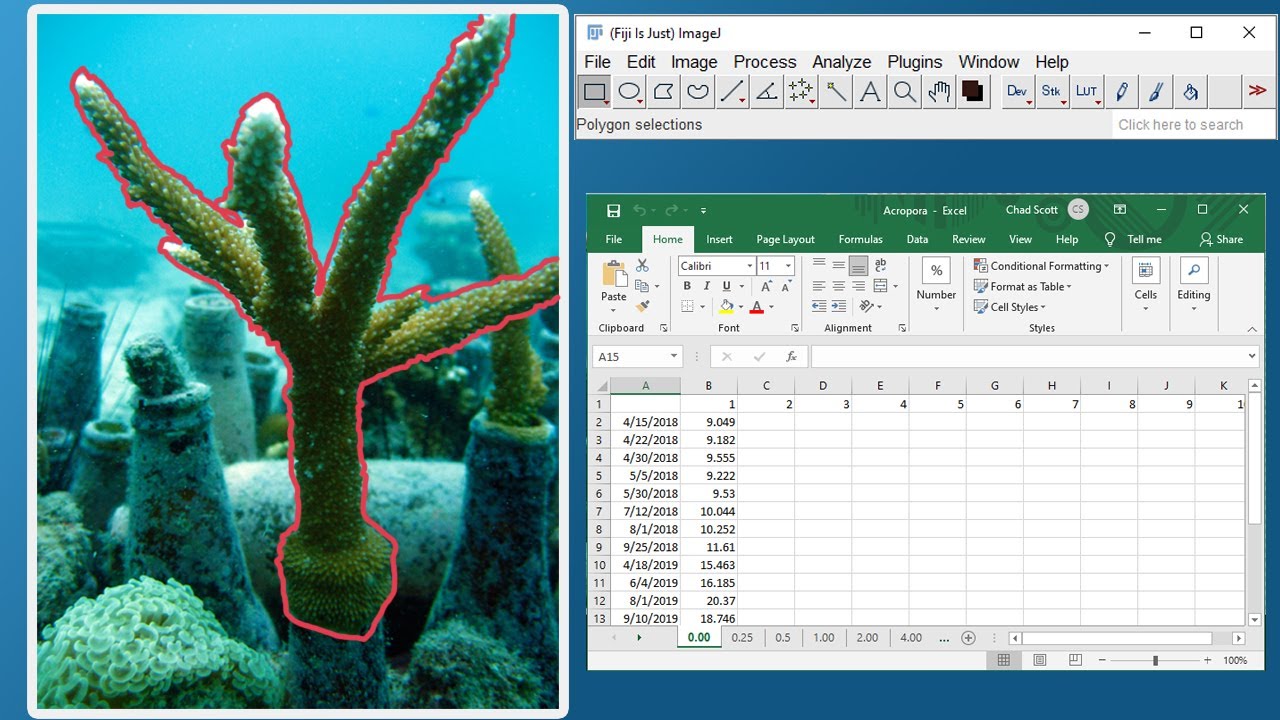Click the Cells group button
The image size is (1280, 720).
pos(1146,285)
